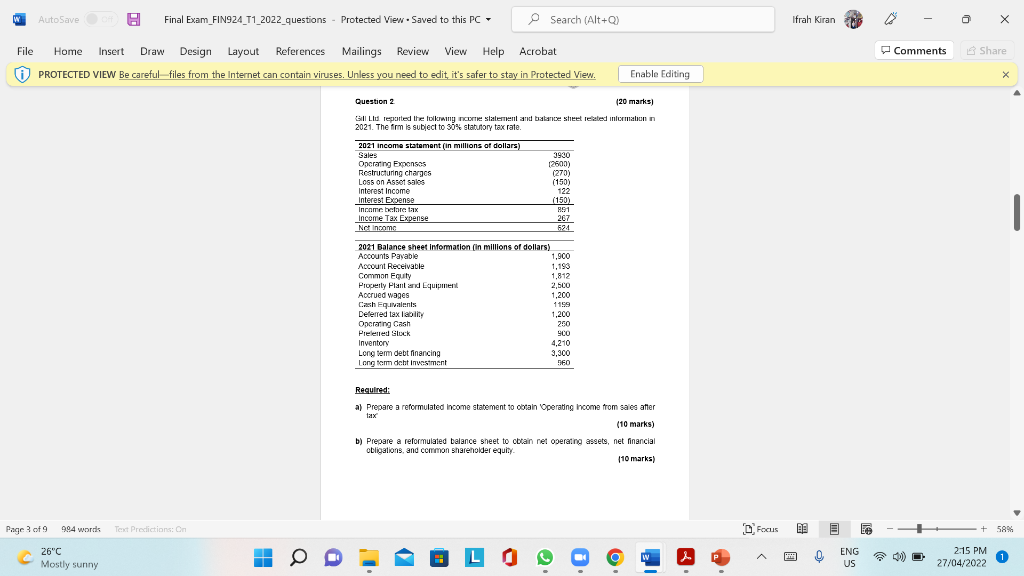This screenshot has width=1024, height=576.
Task: Open the Review ribbon tab
Action: [412, 51]
